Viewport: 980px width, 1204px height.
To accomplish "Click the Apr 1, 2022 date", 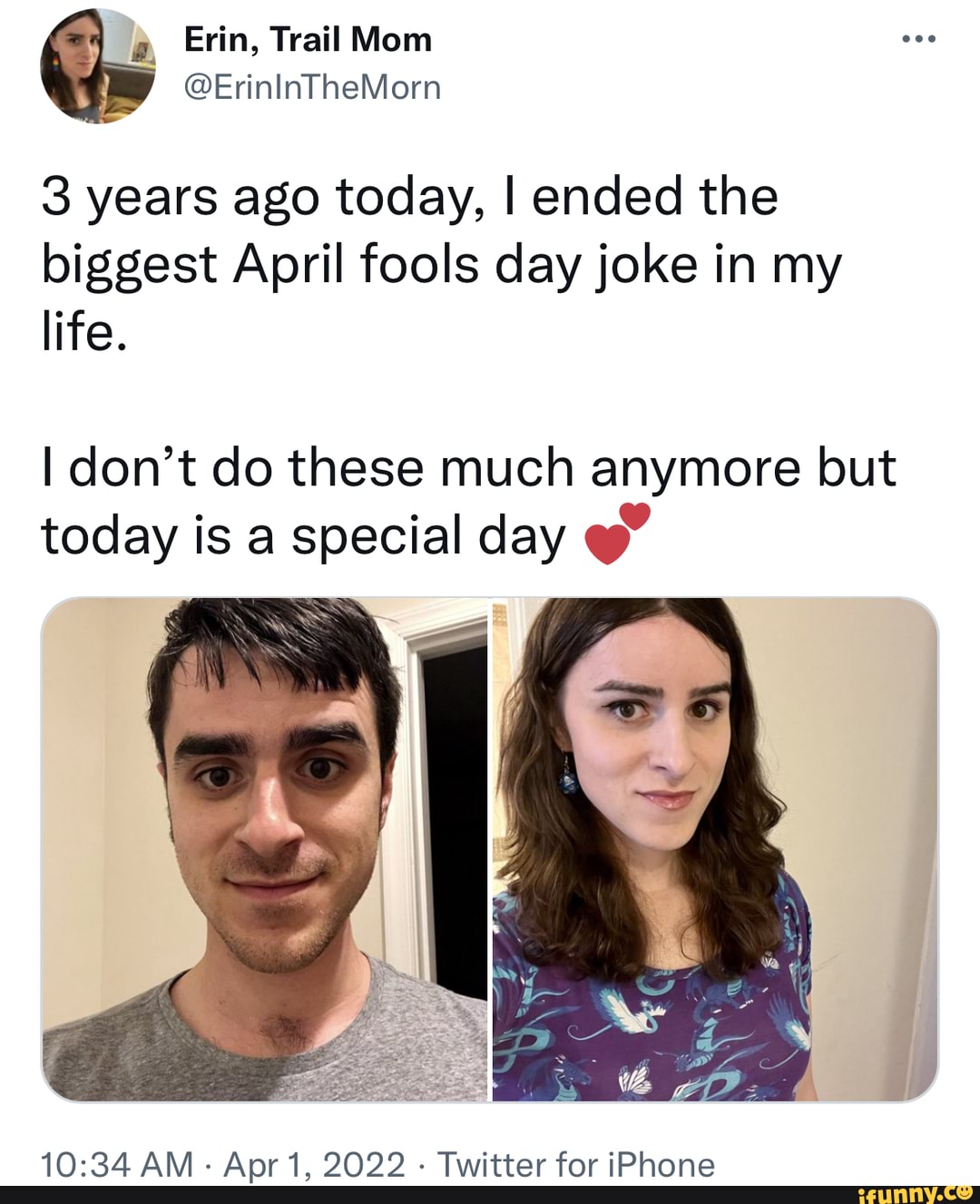I will [314, 1163].
